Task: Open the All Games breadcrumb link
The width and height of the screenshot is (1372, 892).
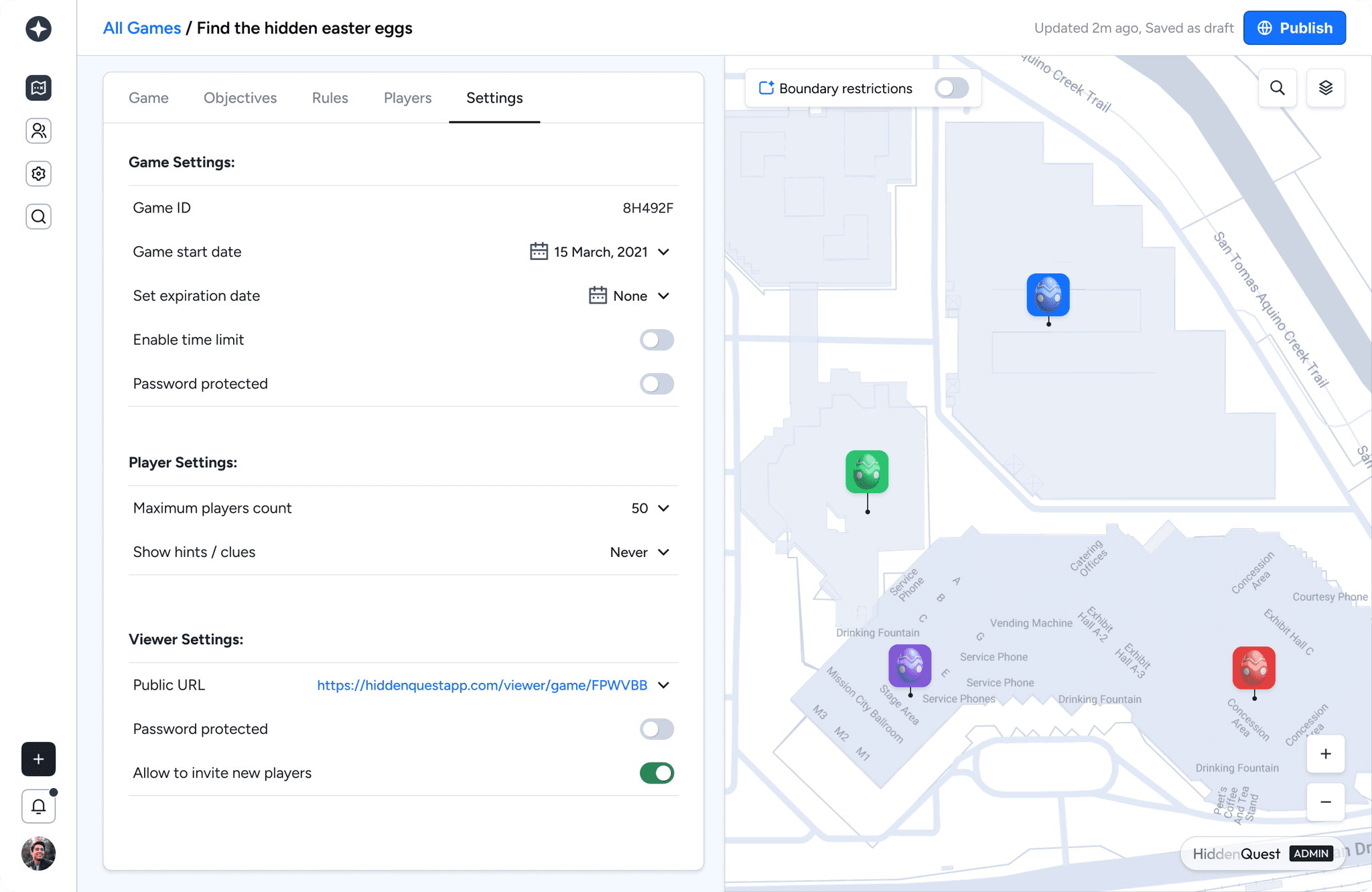Action: tap(142, 28)
